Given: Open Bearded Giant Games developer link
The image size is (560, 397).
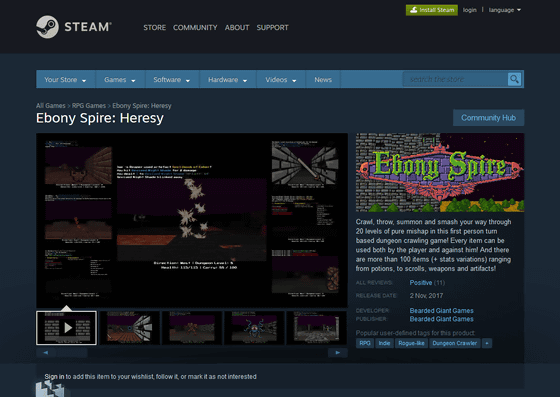Looking at the screenshot, I should coord(441,311).
